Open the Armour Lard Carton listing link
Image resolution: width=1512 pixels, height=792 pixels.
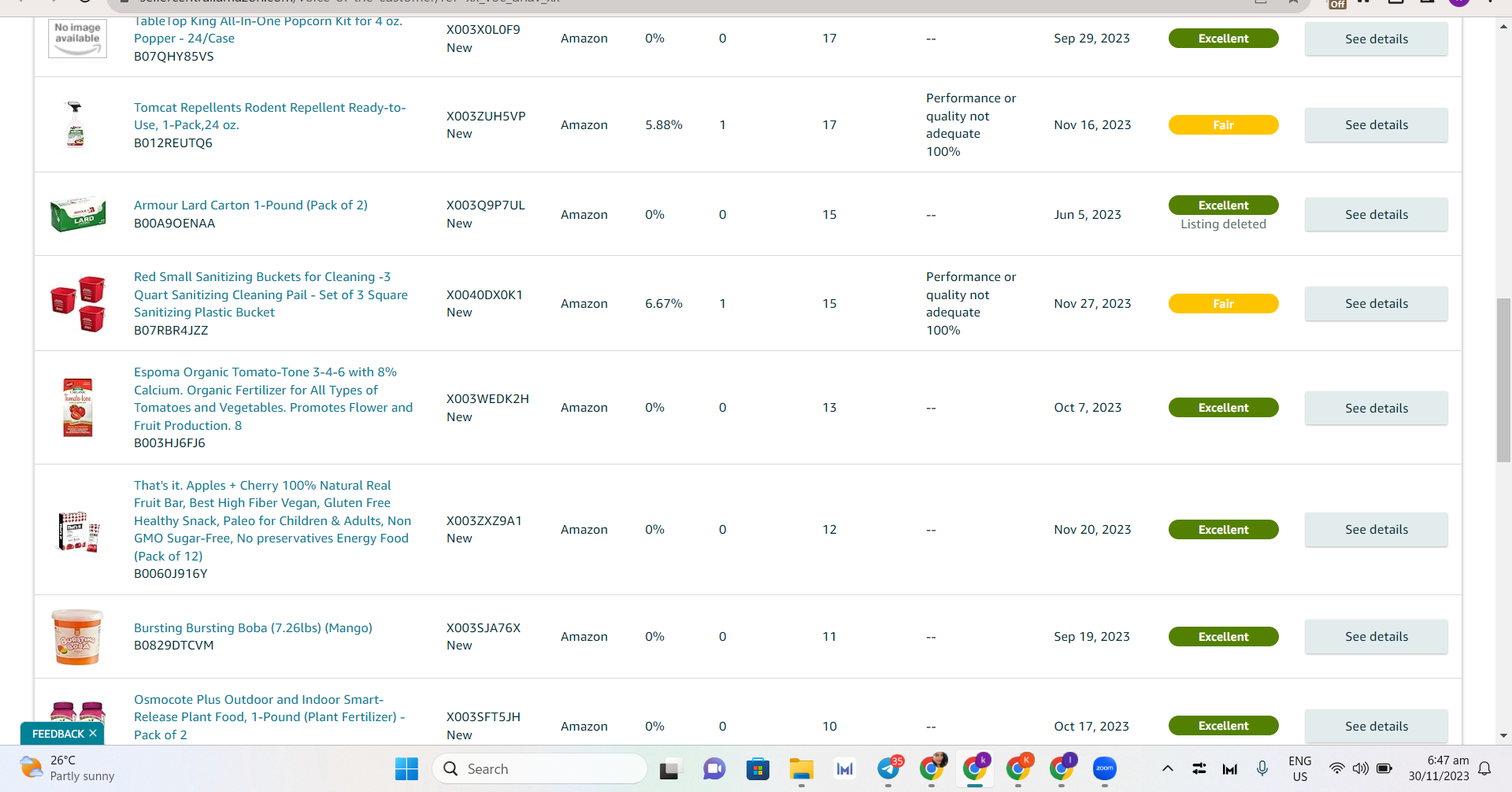coord(250,205)
